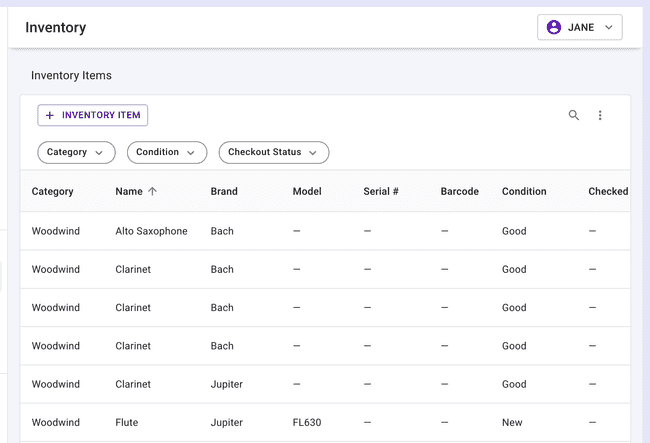Sort by the Brand column header

224,191
